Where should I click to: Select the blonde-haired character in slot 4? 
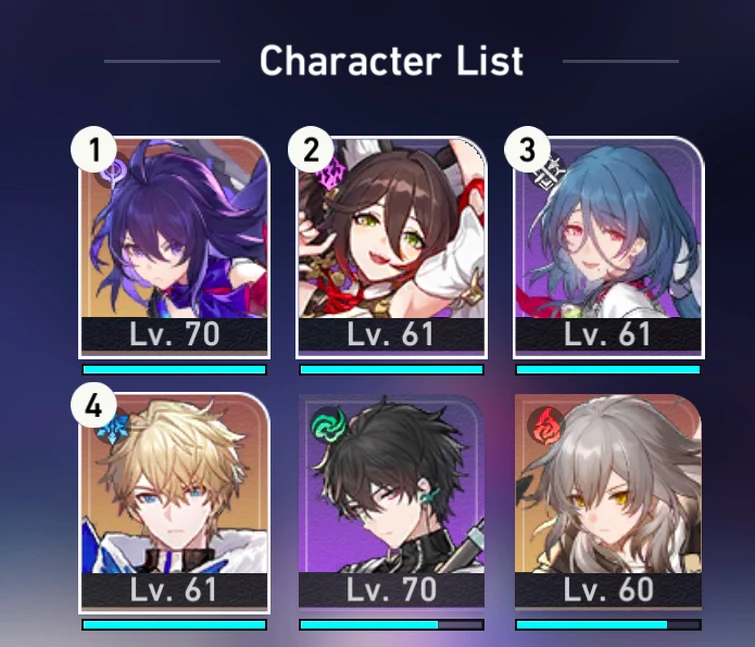174,503
